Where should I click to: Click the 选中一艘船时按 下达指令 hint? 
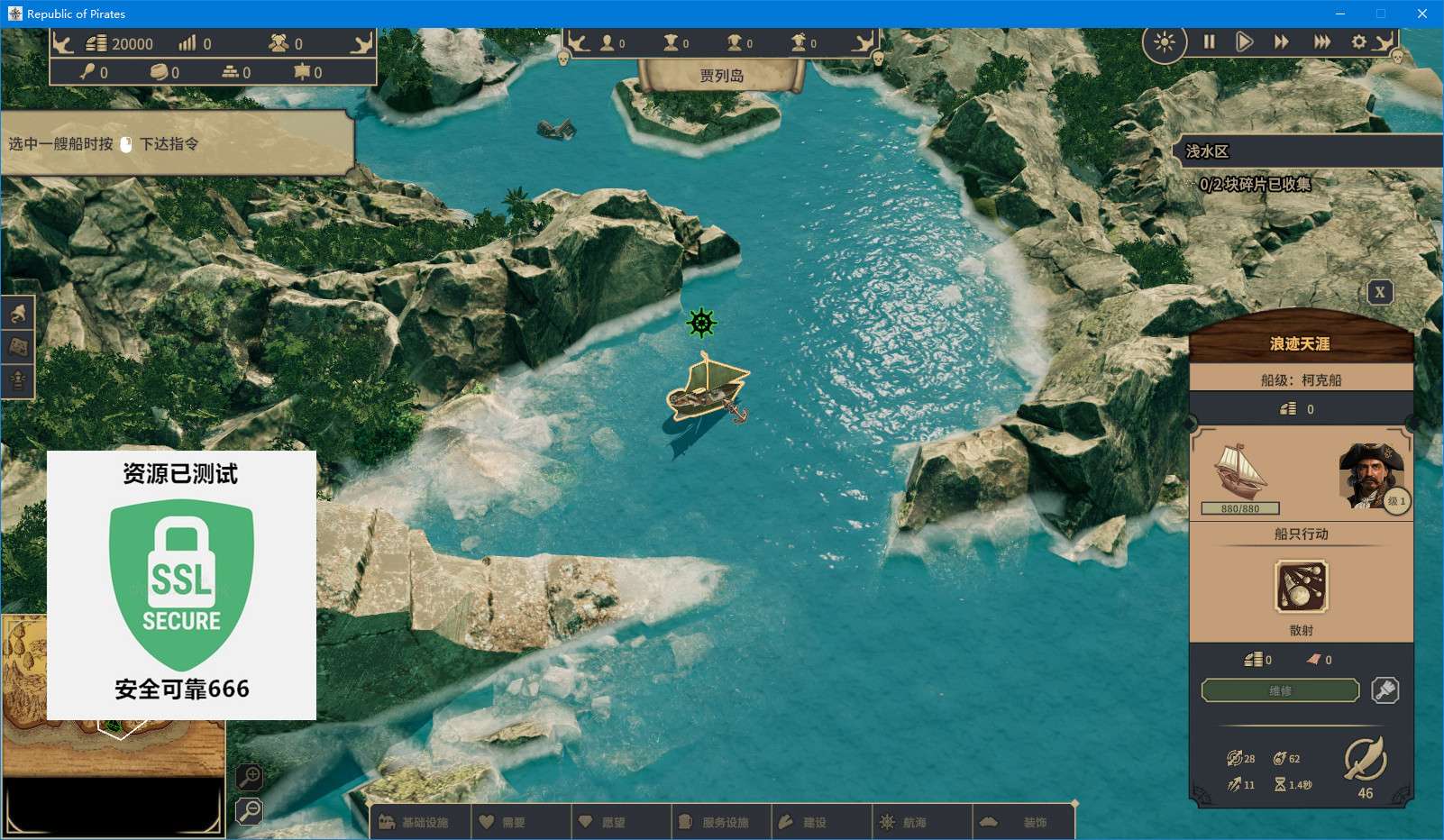tap(104, 143)
